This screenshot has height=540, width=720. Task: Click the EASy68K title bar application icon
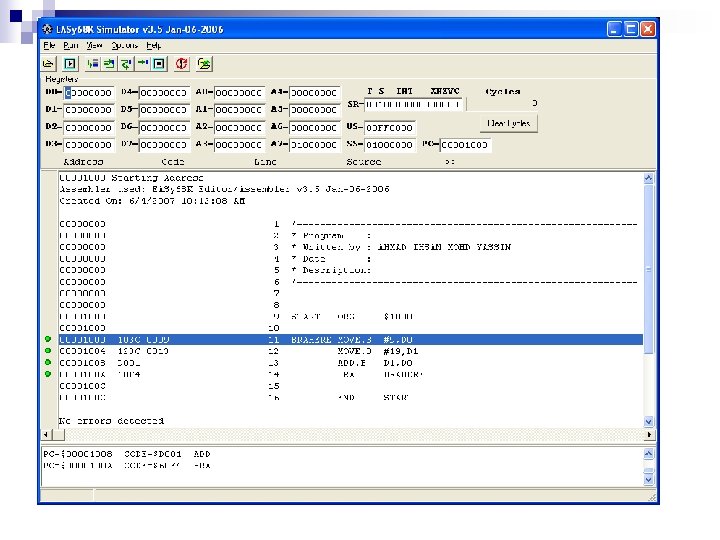click(x=47, y=29)
